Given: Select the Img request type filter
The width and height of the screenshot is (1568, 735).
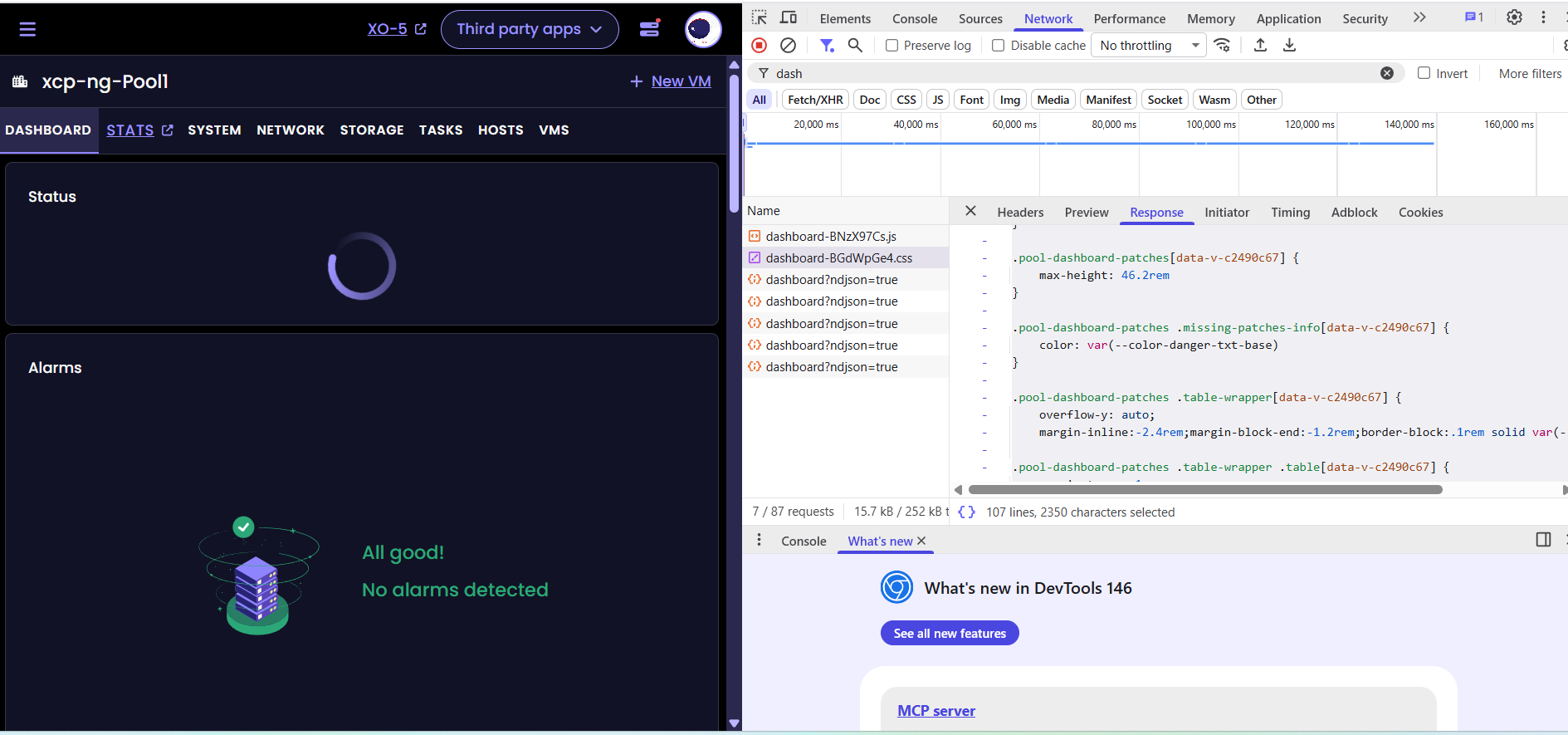Looking at the screenshot, I should (1010, 100).
